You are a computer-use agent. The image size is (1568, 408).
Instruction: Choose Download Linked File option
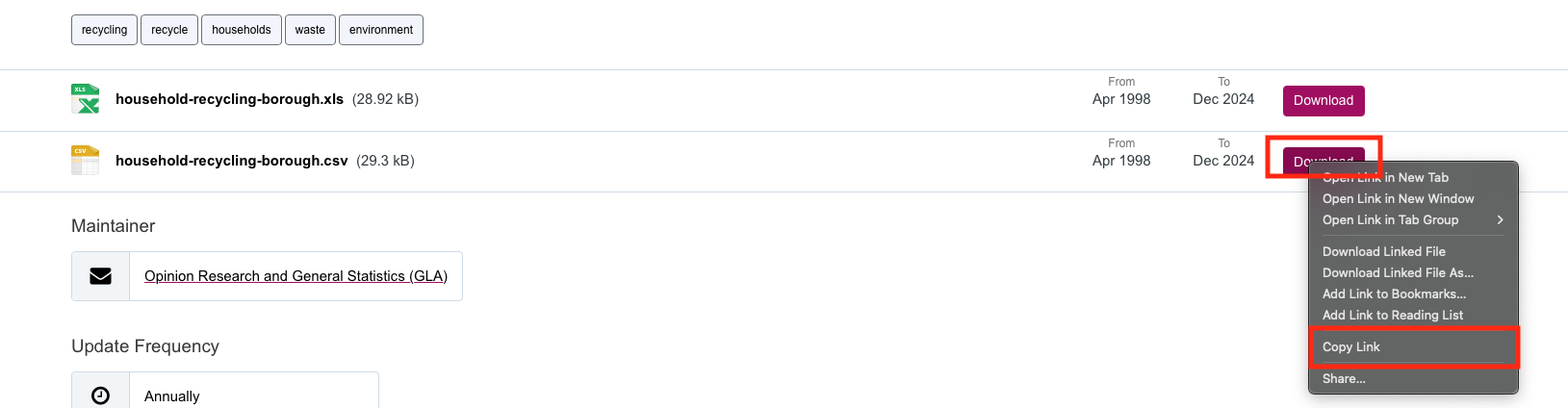(x=1383, y=252)
